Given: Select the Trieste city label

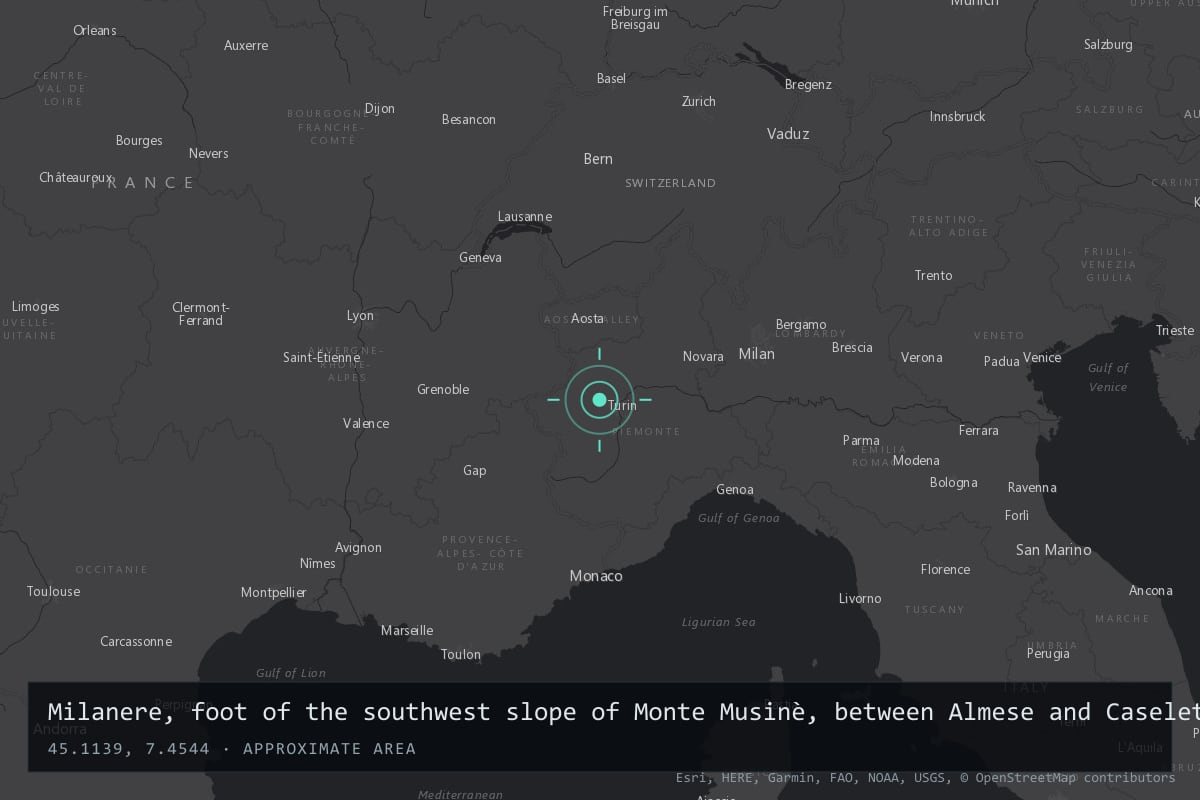Looking at the screenshot, I should (1175, 331).
